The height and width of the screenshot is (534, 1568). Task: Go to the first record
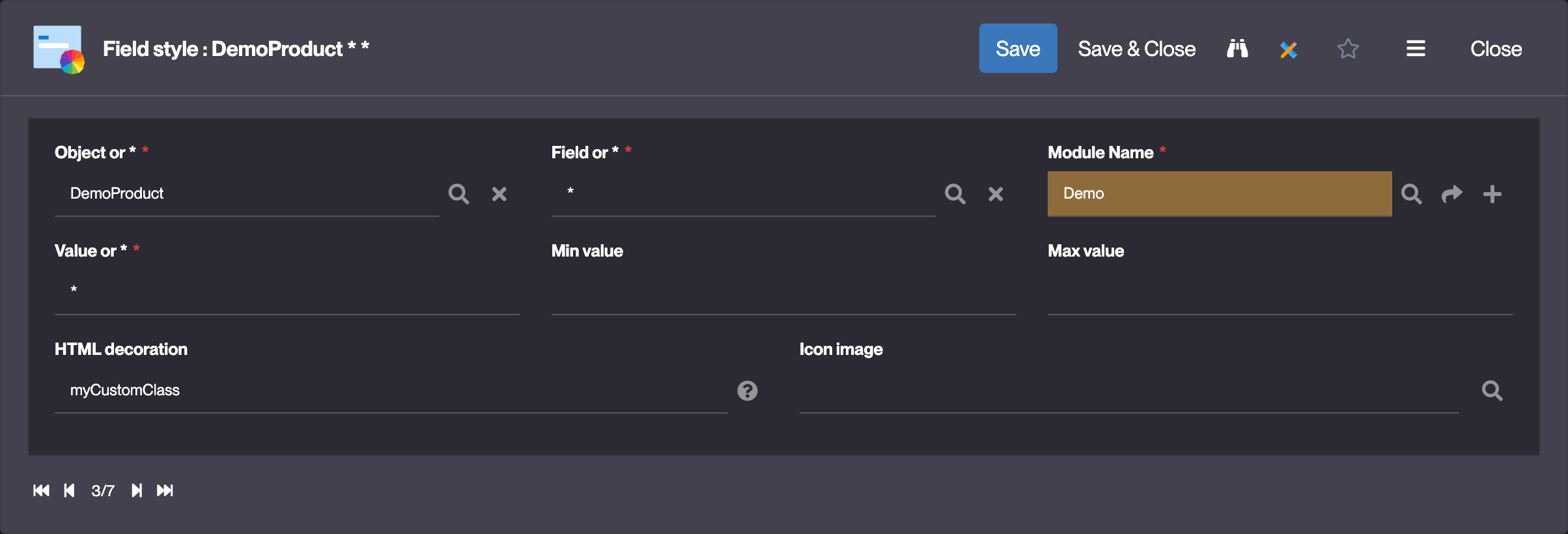[x=41, y=490]
